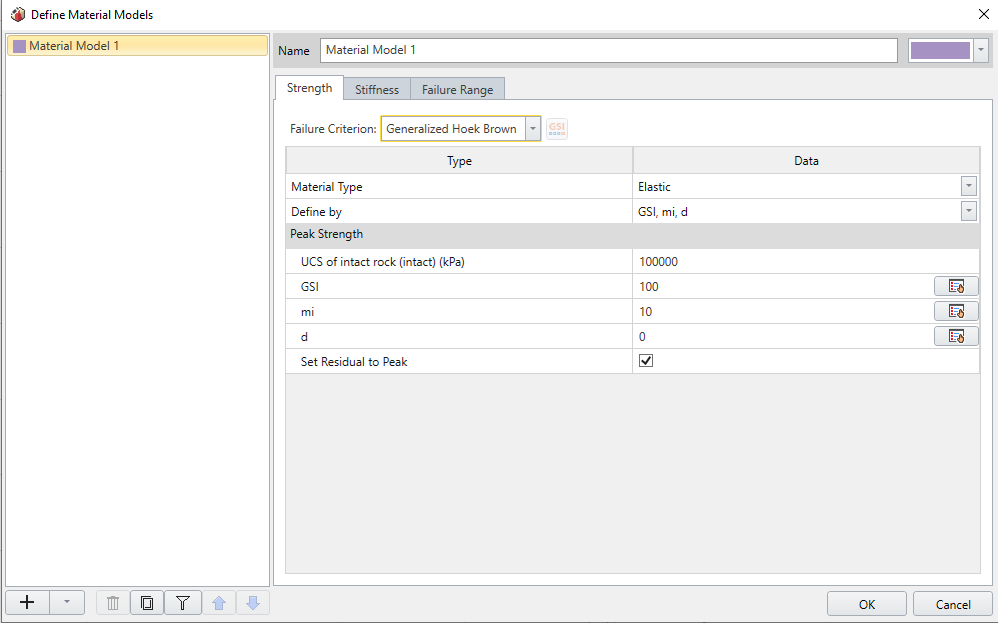Uncheck Set Residual to Peak
Viewport: 998px width, 623px height.
pos(645,360)
